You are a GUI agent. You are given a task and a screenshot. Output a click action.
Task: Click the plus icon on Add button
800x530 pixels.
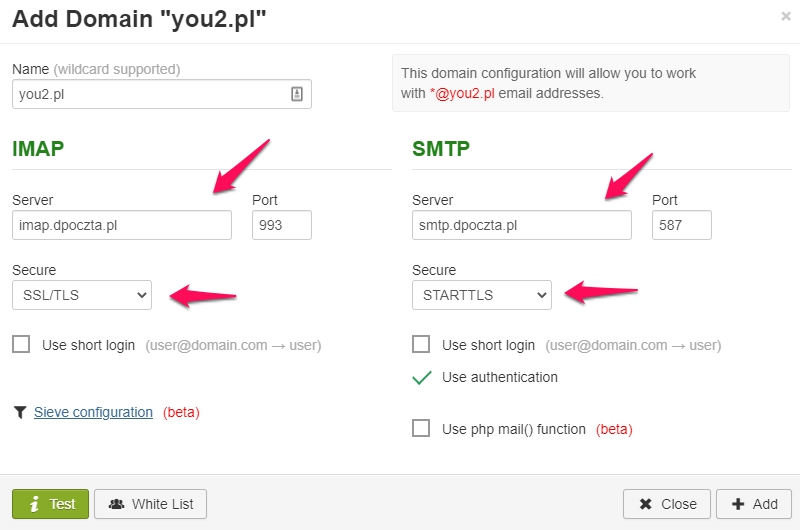738,504
